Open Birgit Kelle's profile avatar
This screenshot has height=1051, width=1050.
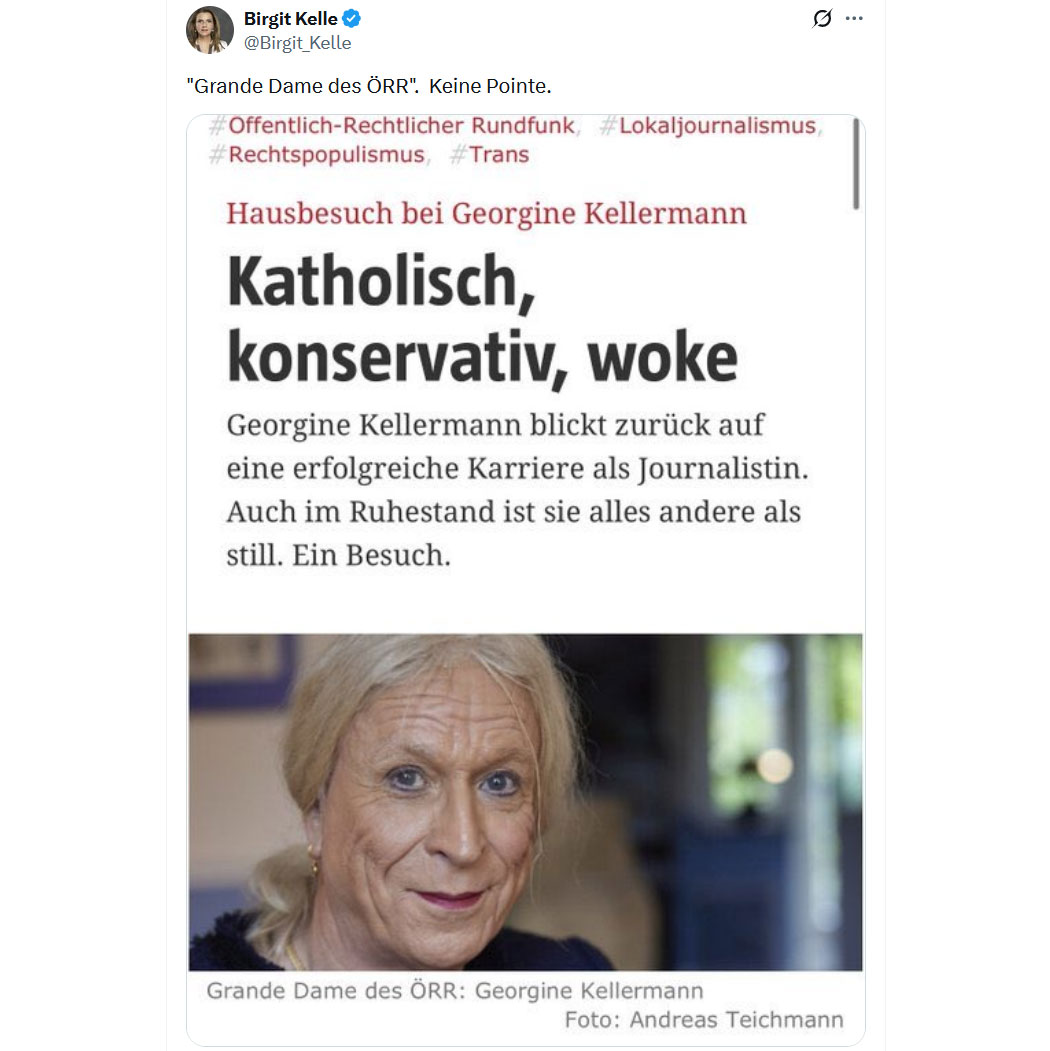pyautogui.click(x=210, y=30)
